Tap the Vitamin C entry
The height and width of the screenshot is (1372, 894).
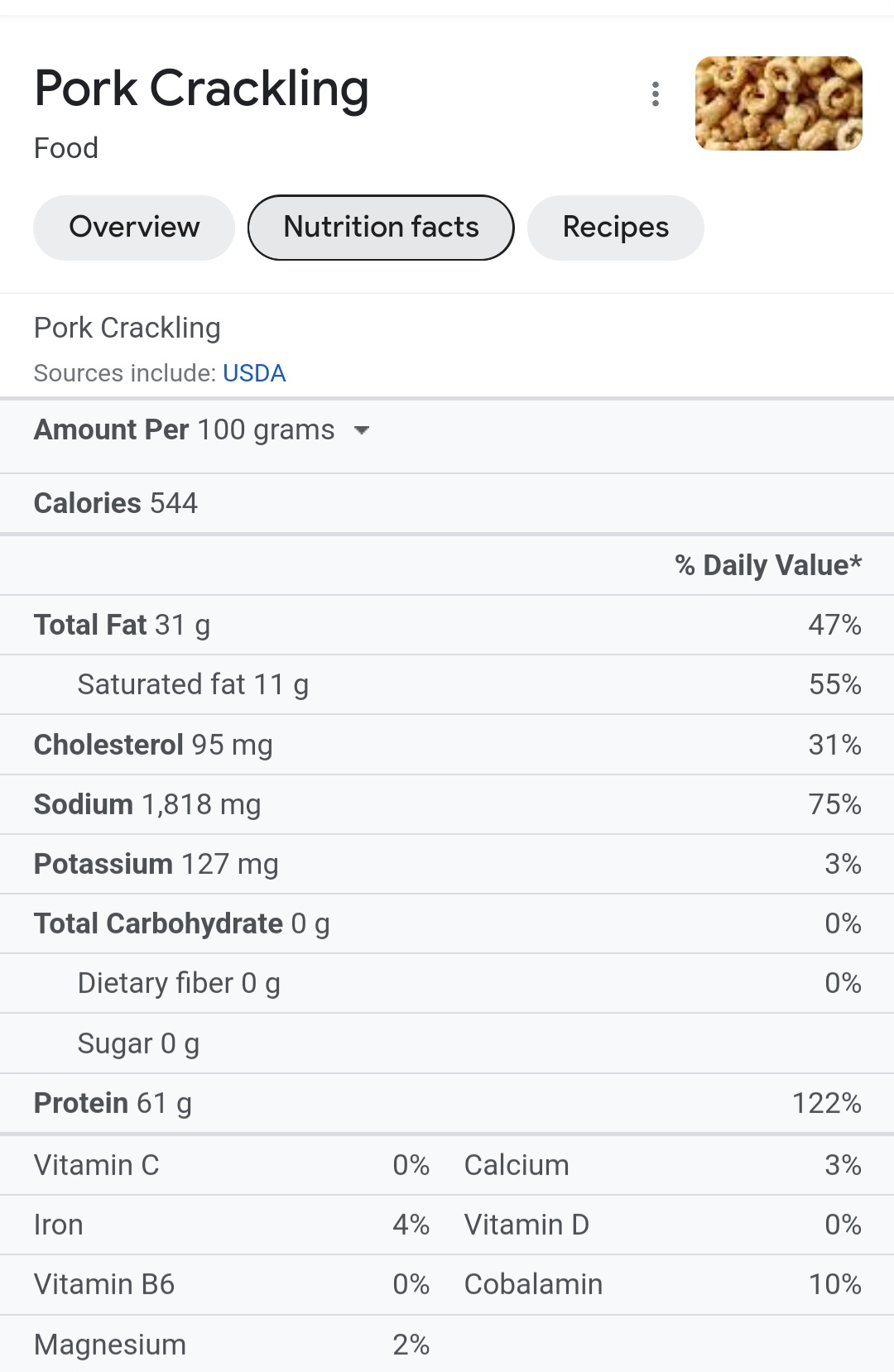click(232, 1165)
